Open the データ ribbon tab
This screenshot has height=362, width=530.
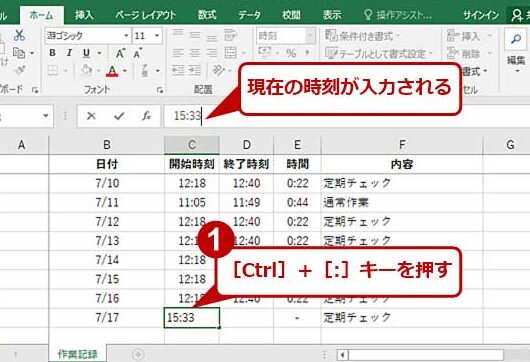249,15
